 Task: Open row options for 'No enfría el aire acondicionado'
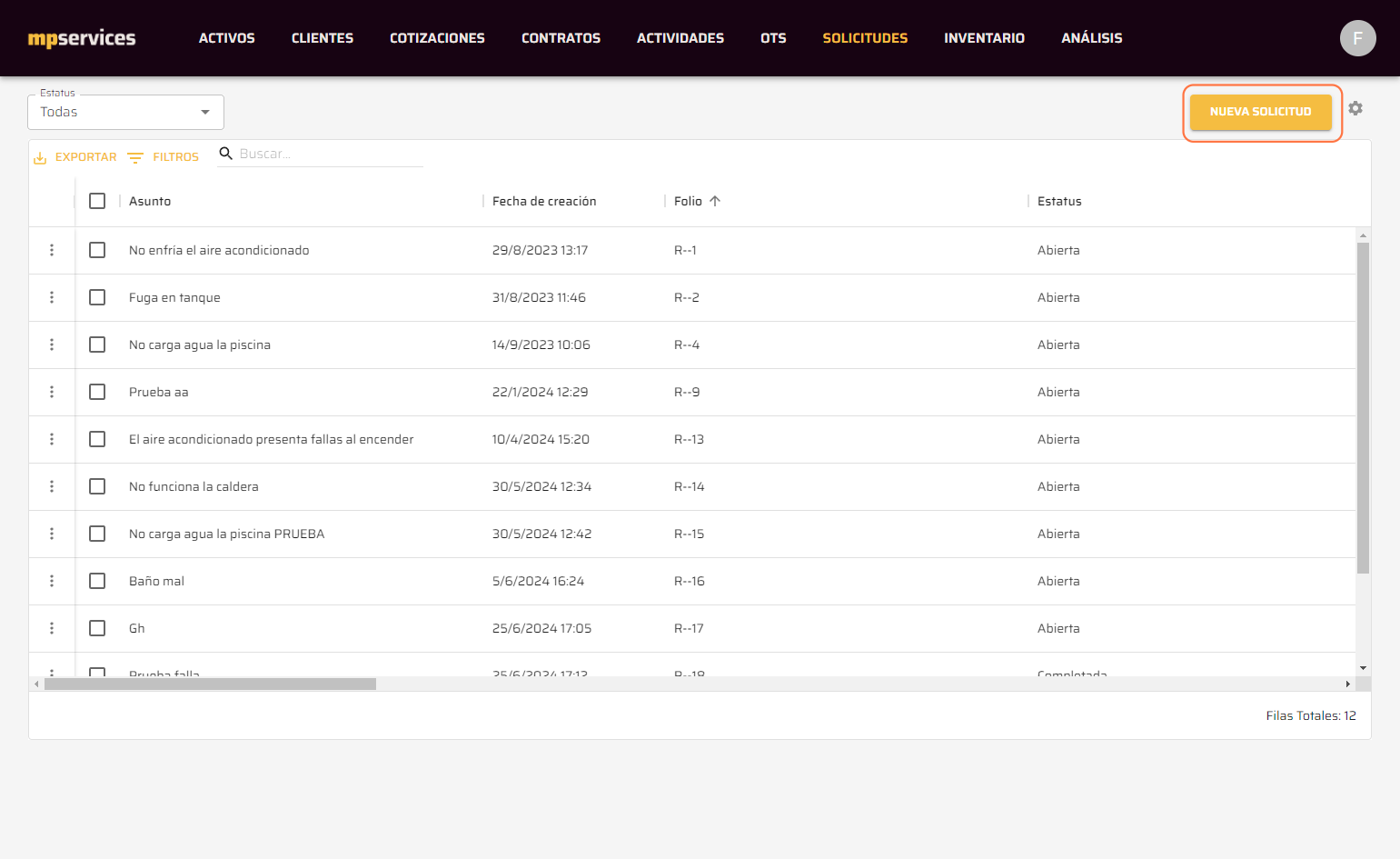click(x=52, y=250)
